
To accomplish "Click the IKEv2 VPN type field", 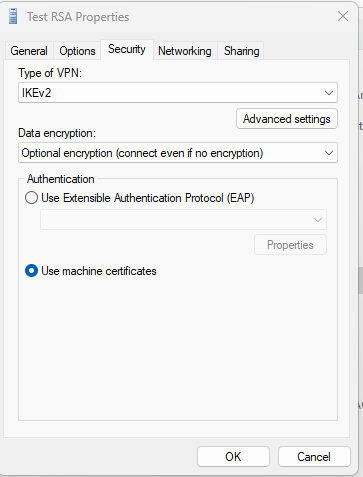I will coord(178,93).
